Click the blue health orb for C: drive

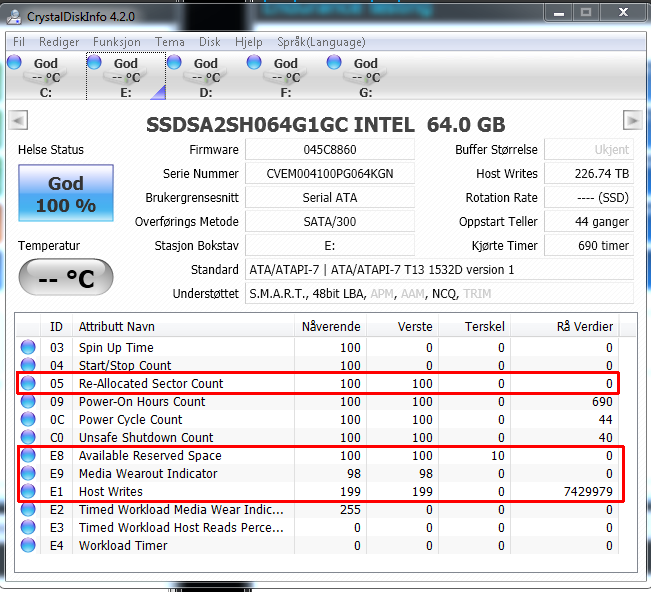[x=14, y=62]
